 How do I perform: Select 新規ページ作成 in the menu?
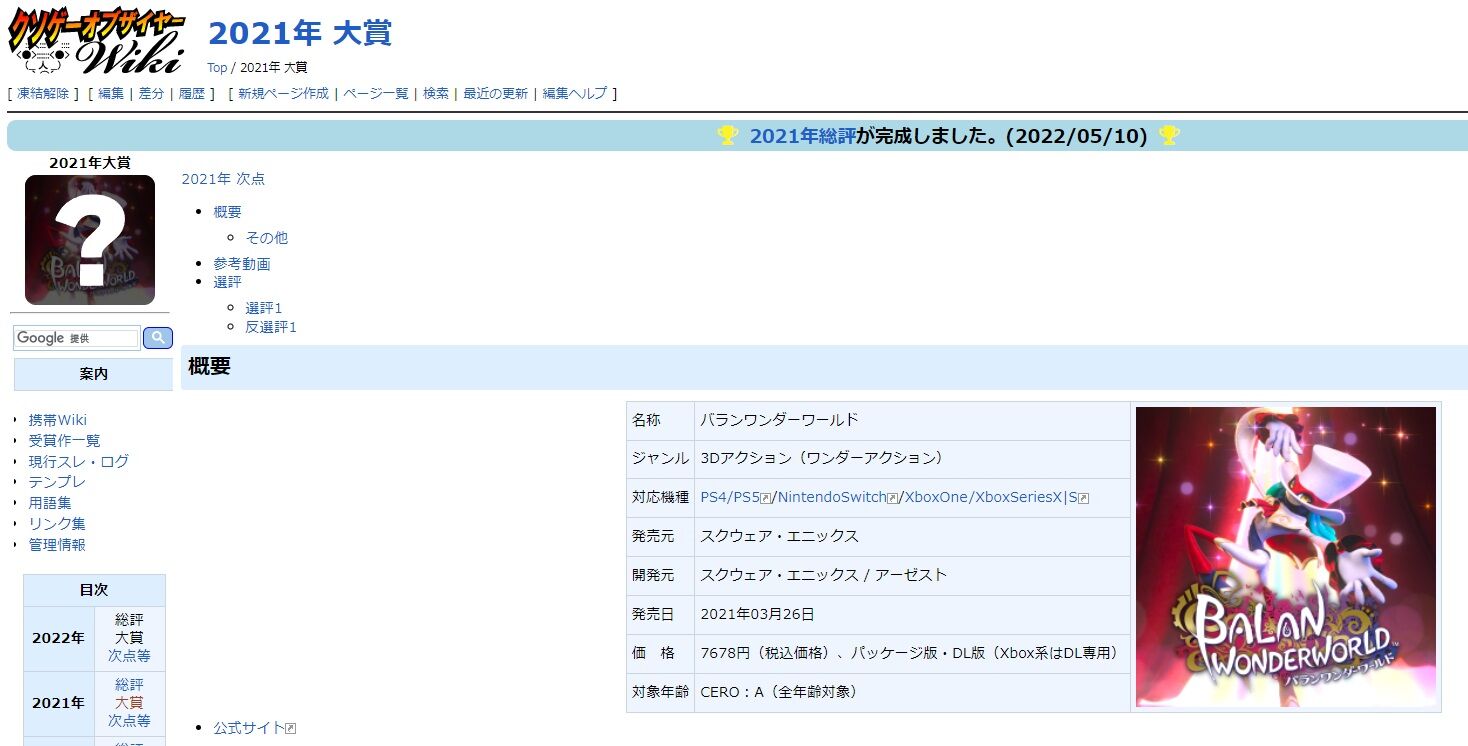[283, 94]
